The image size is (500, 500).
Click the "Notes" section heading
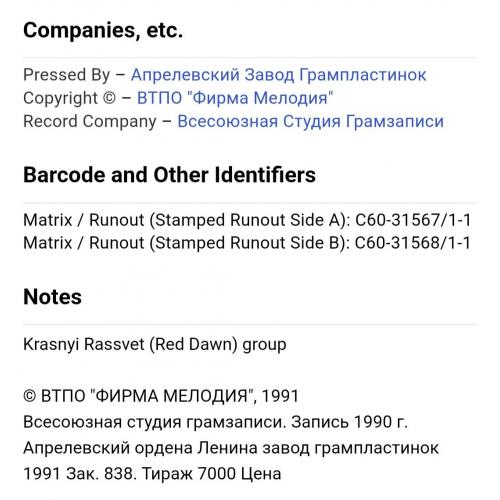click(x=52, y=297)
